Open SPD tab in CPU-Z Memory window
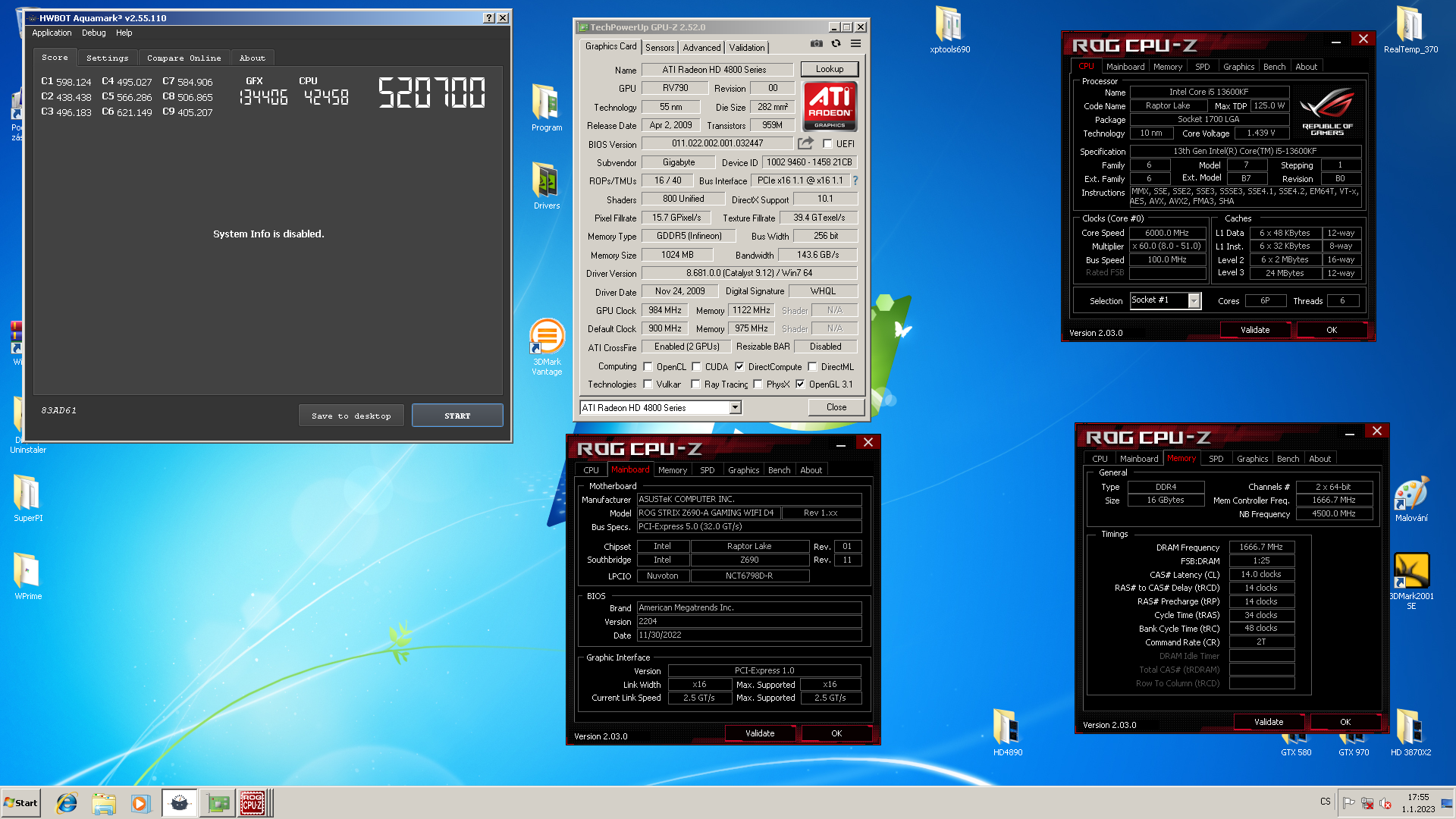 1216,459
